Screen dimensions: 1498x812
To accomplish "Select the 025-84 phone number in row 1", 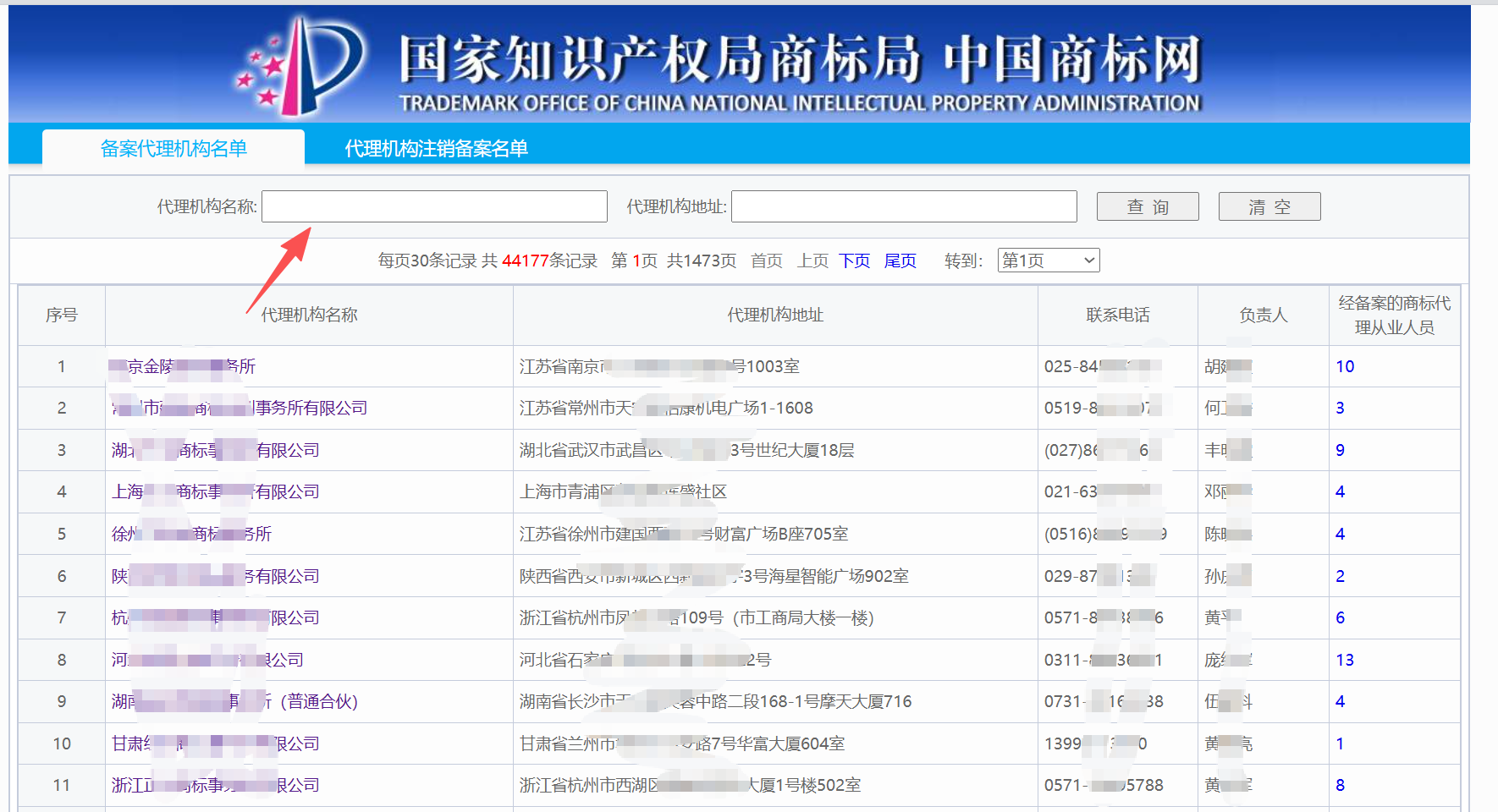I will tap(1103, 366).
